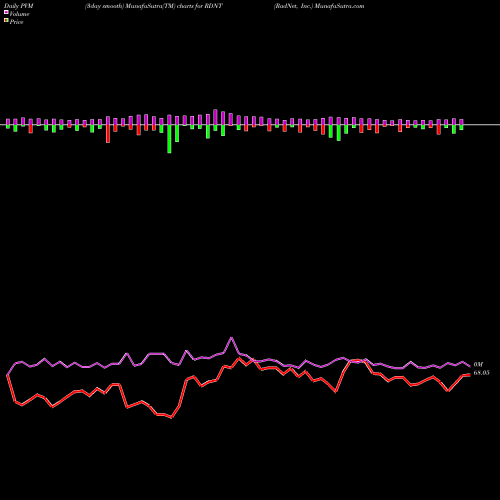Click the '(RadNet, Inc.) MunafaSutra.com' text
Image resolution: width=500 pixels, height=500 pixels.
coord(319,6)
